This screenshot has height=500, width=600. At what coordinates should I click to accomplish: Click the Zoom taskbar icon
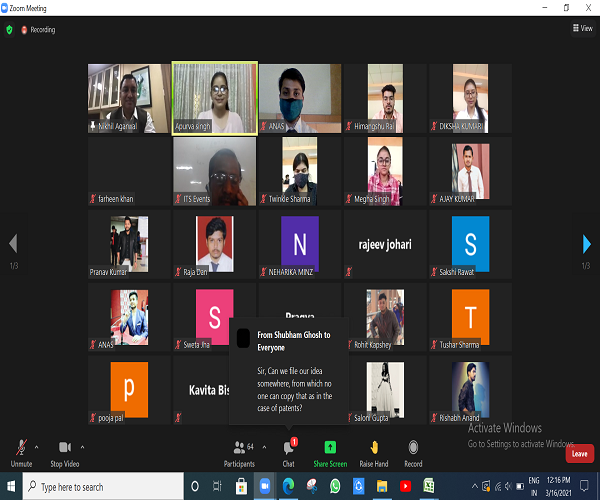click(264, 486)
